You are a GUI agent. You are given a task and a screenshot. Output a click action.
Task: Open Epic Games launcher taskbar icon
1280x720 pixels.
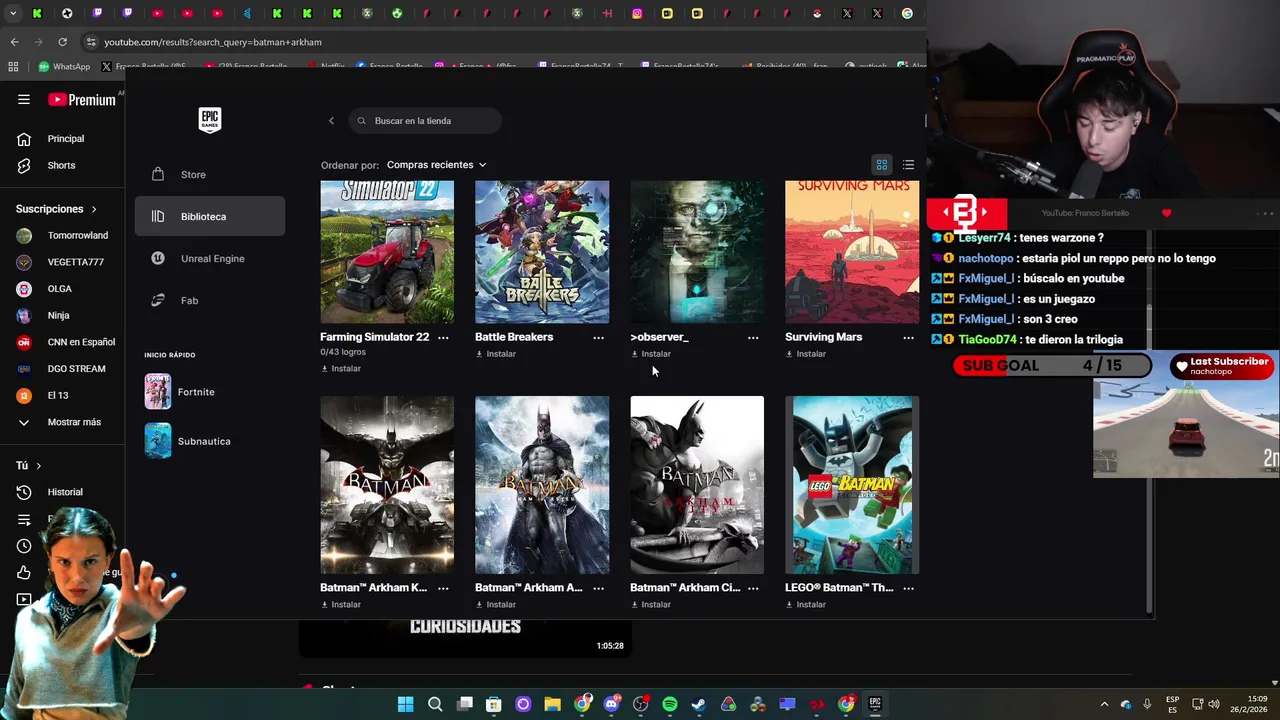pos(875,704)
